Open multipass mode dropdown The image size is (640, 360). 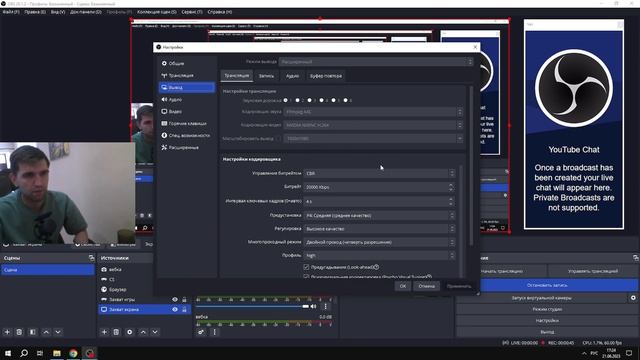pyautogui.click(x=379, y=242)
